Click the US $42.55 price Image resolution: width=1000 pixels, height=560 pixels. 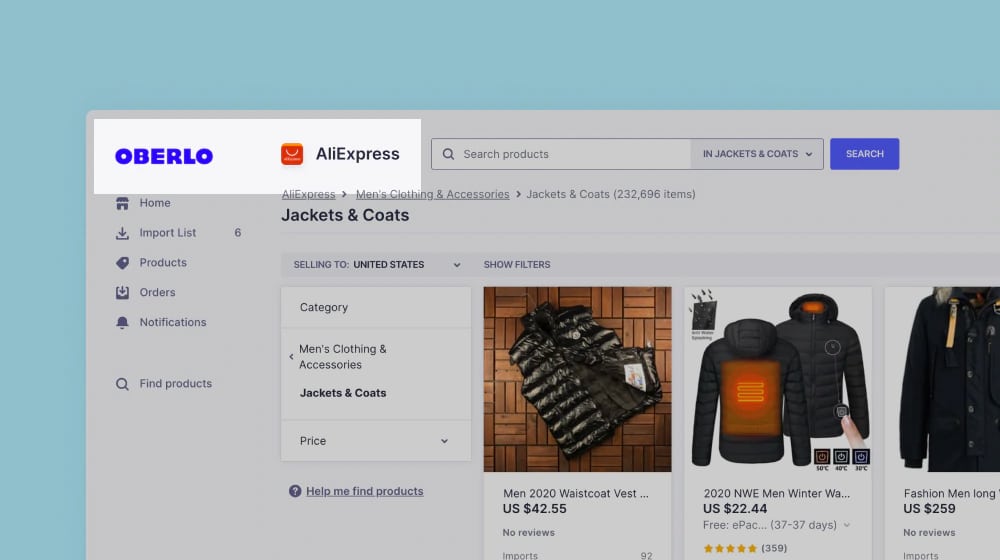tap(534, 509)
